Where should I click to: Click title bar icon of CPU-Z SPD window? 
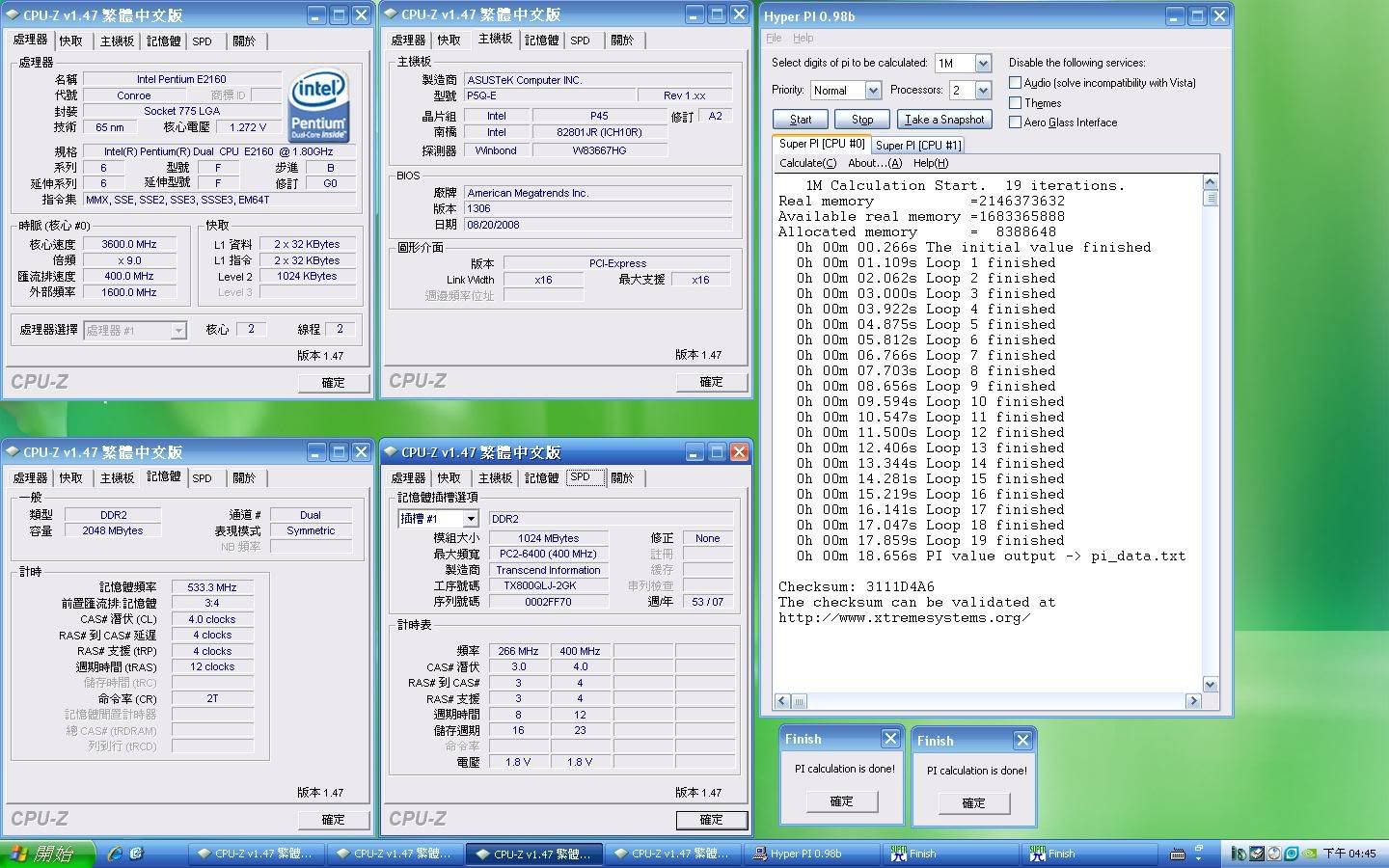[391, 451]
